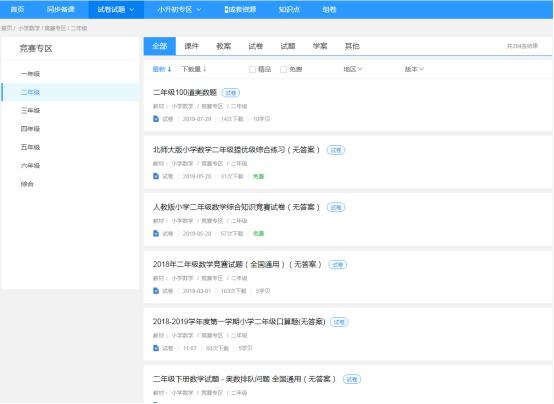Click date 2019-07-29 under 二年级100道奥数题

point(197,119)
